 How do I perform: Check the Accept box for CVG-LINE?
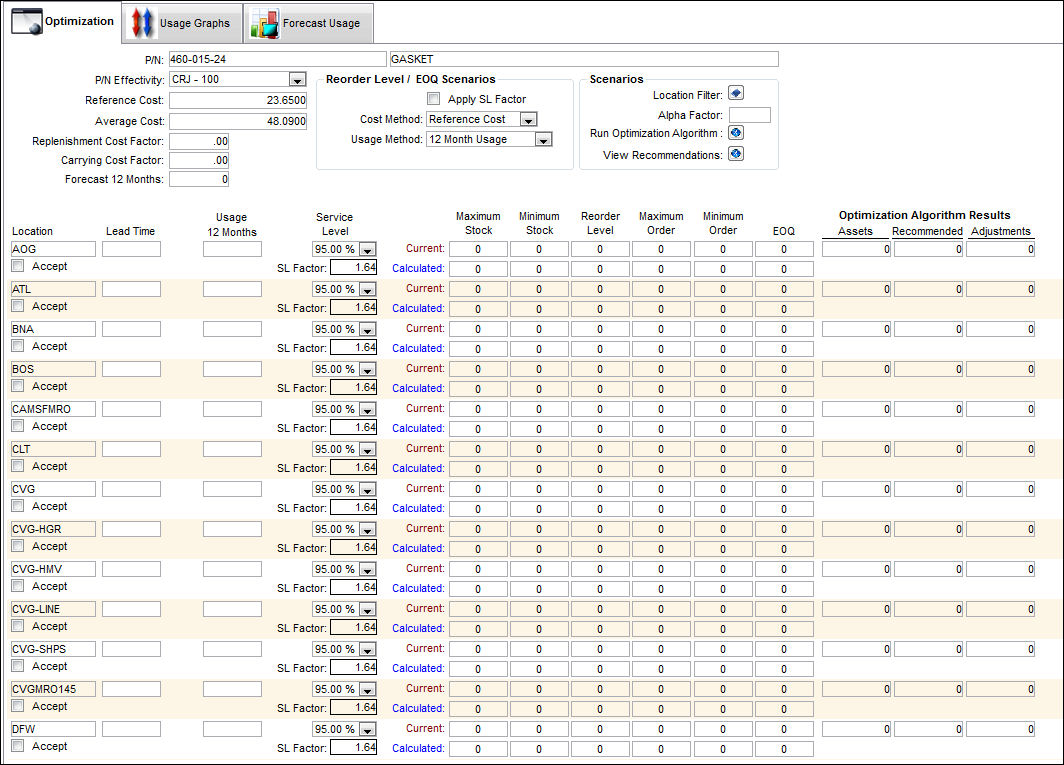18,626
